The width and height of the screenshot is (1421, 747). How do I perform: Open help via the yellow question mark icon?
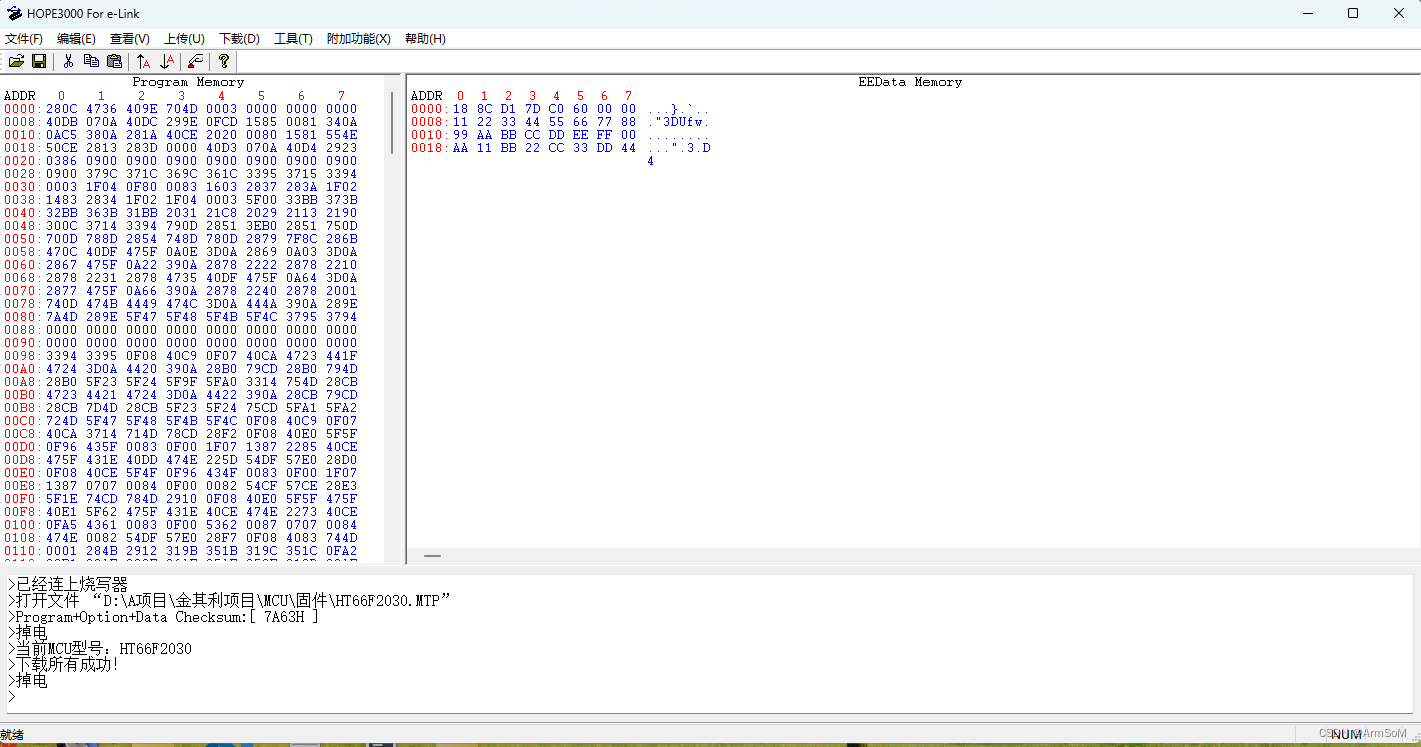point(224,62)
